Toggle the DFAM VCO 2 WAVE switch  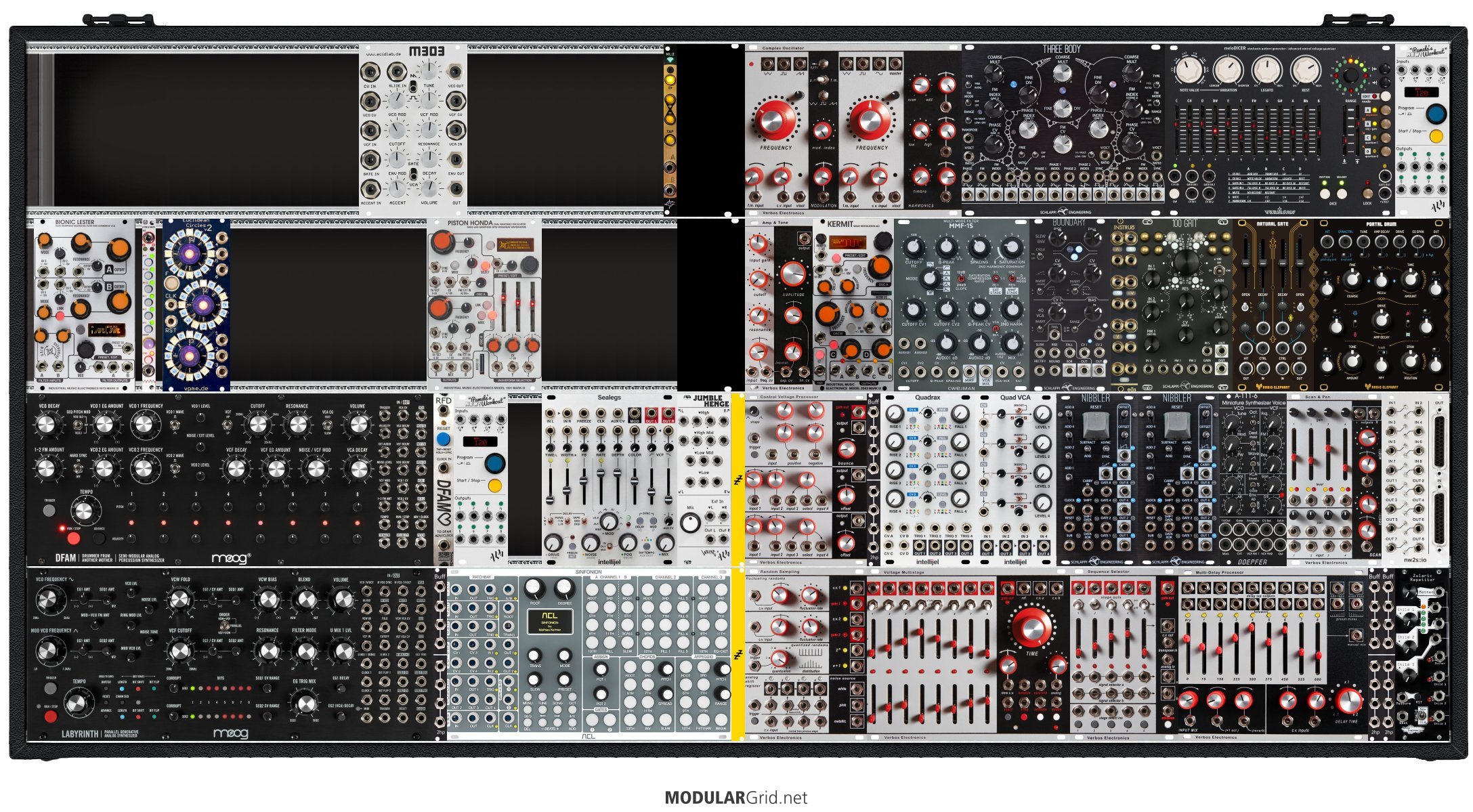[175, 467]
